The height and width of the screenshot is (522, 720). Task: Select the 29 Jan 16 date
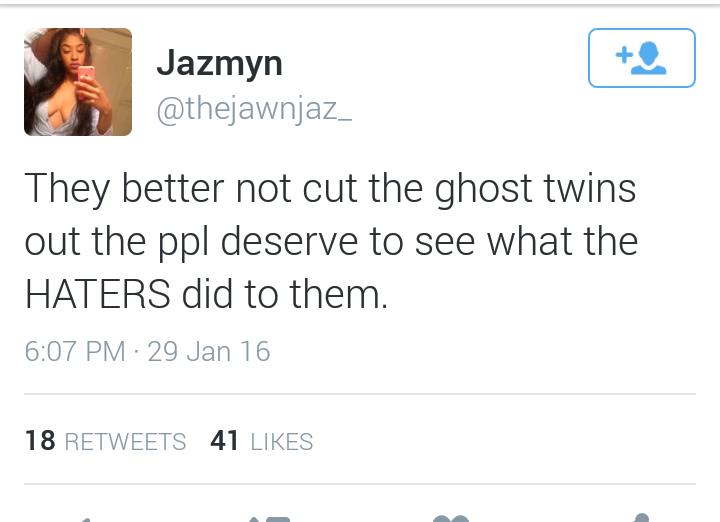209,352
